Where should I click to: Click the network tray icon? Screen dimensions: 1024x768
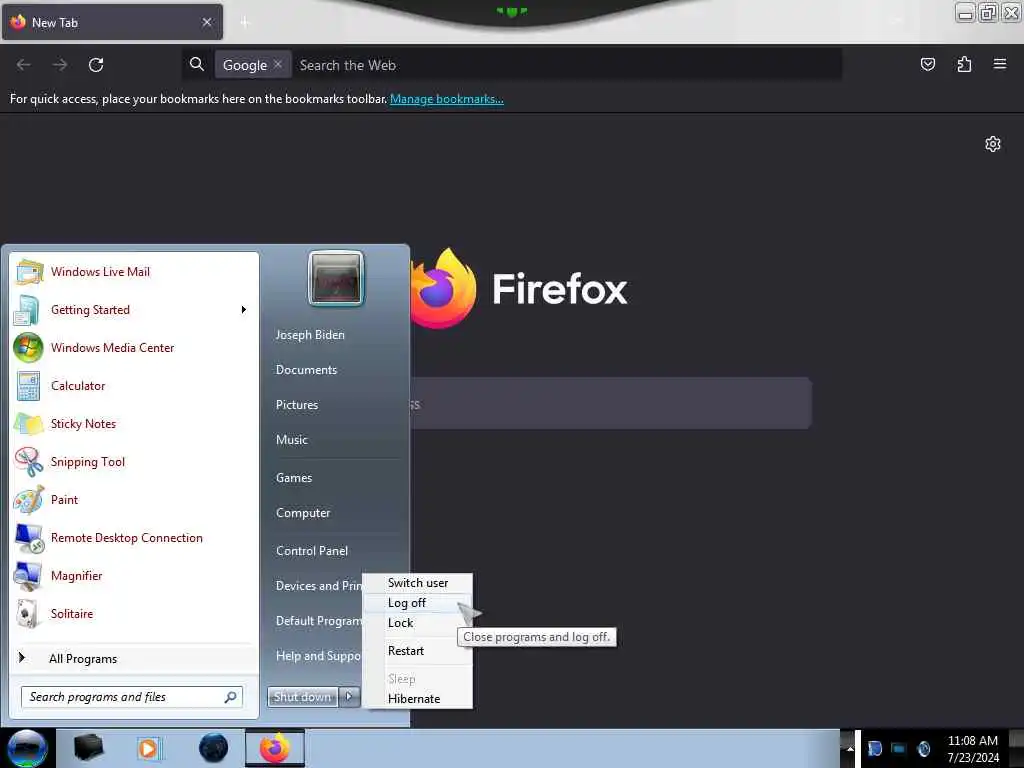899,748
